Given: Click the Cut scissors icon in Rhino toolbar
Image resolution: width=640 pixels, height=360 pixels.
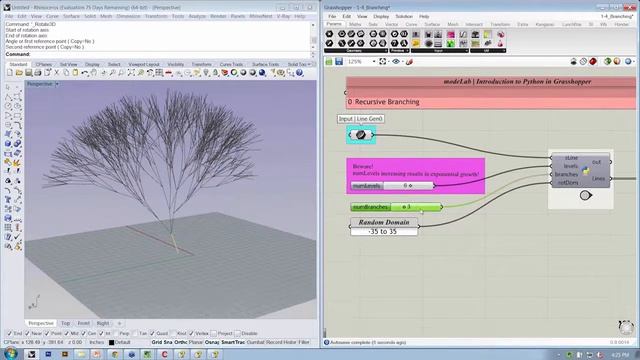Looking at the screenshot, I should click(x=57, y=73).
